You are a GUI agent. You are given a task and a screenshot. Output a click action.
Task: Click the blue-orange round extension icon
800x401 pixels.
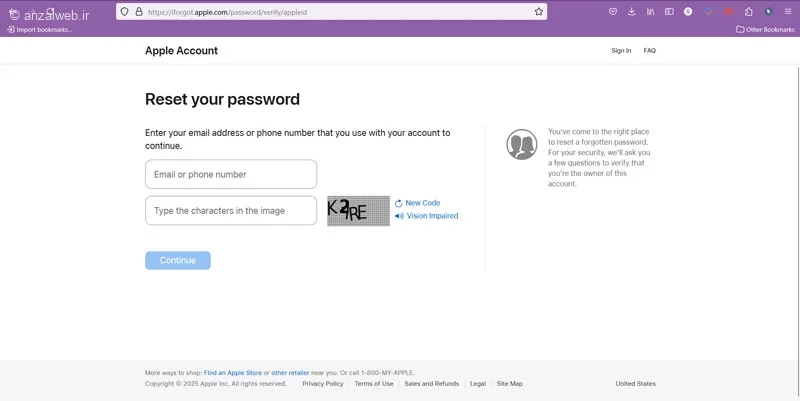708,12
